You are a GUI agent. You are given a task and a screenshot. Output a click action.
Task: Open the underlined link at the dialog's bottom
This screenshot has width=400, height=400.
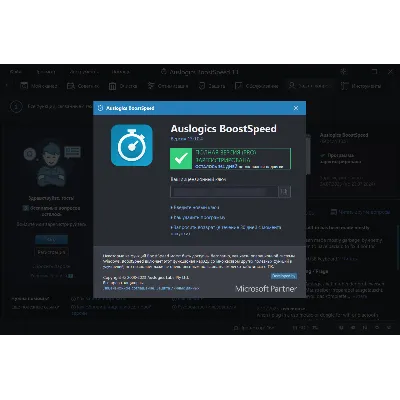point(151,288)
